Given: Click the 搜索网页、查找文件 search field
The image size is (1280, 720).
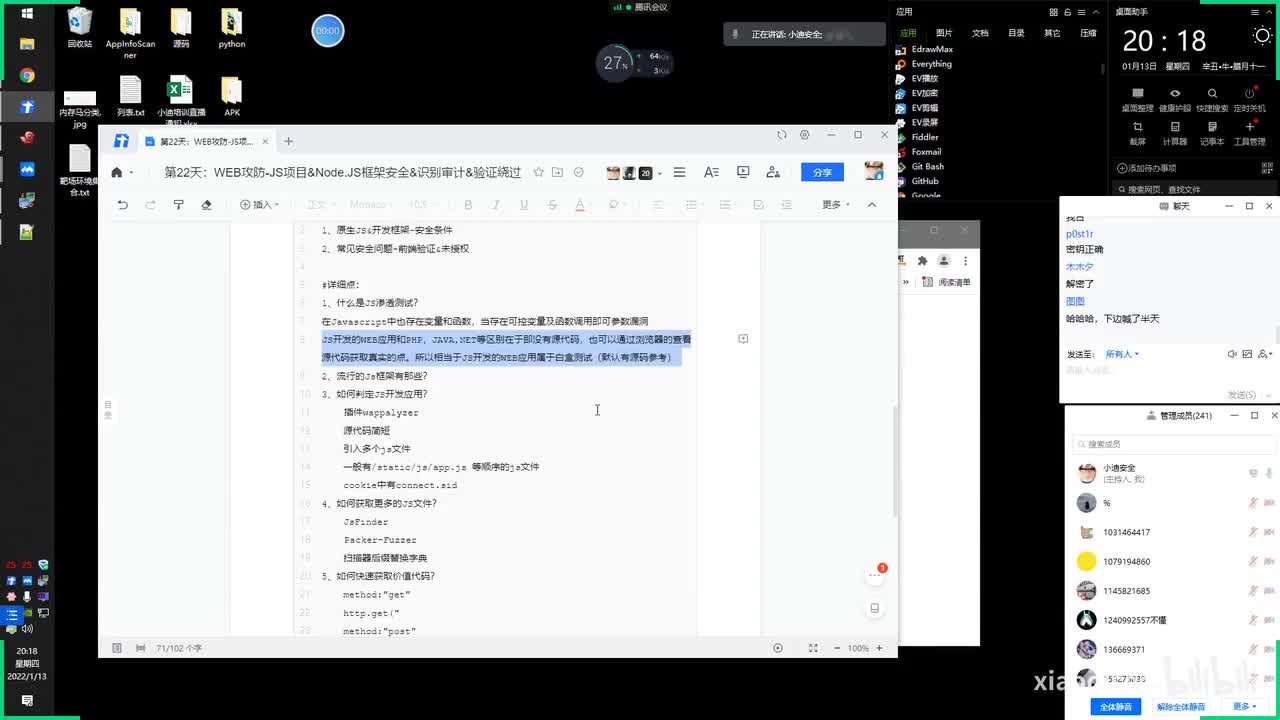Looking at the screenshot, I should pyautogui.click(x=1195, y=188).
